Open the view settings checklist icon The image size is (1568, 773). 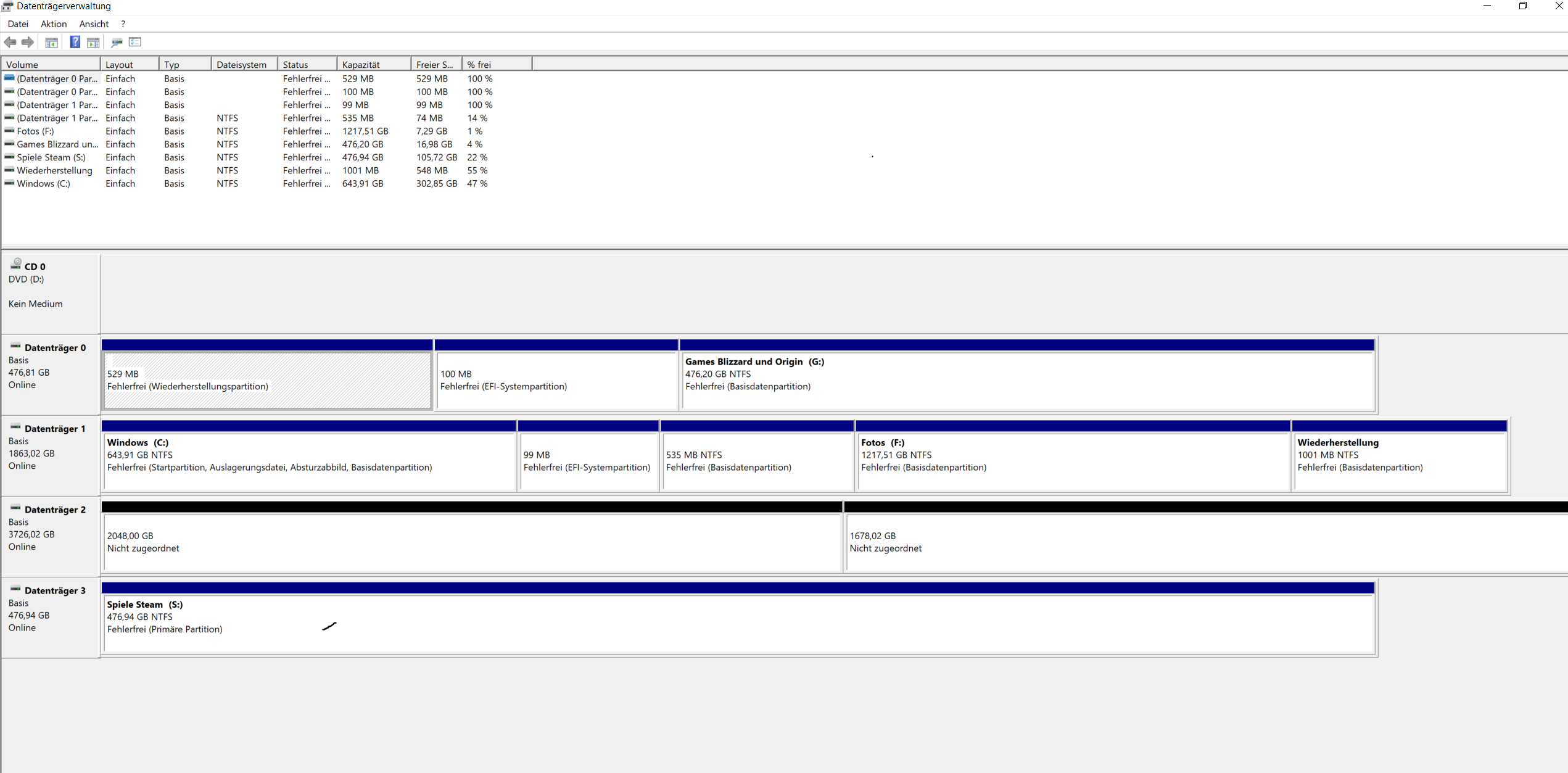pos(135,42)
